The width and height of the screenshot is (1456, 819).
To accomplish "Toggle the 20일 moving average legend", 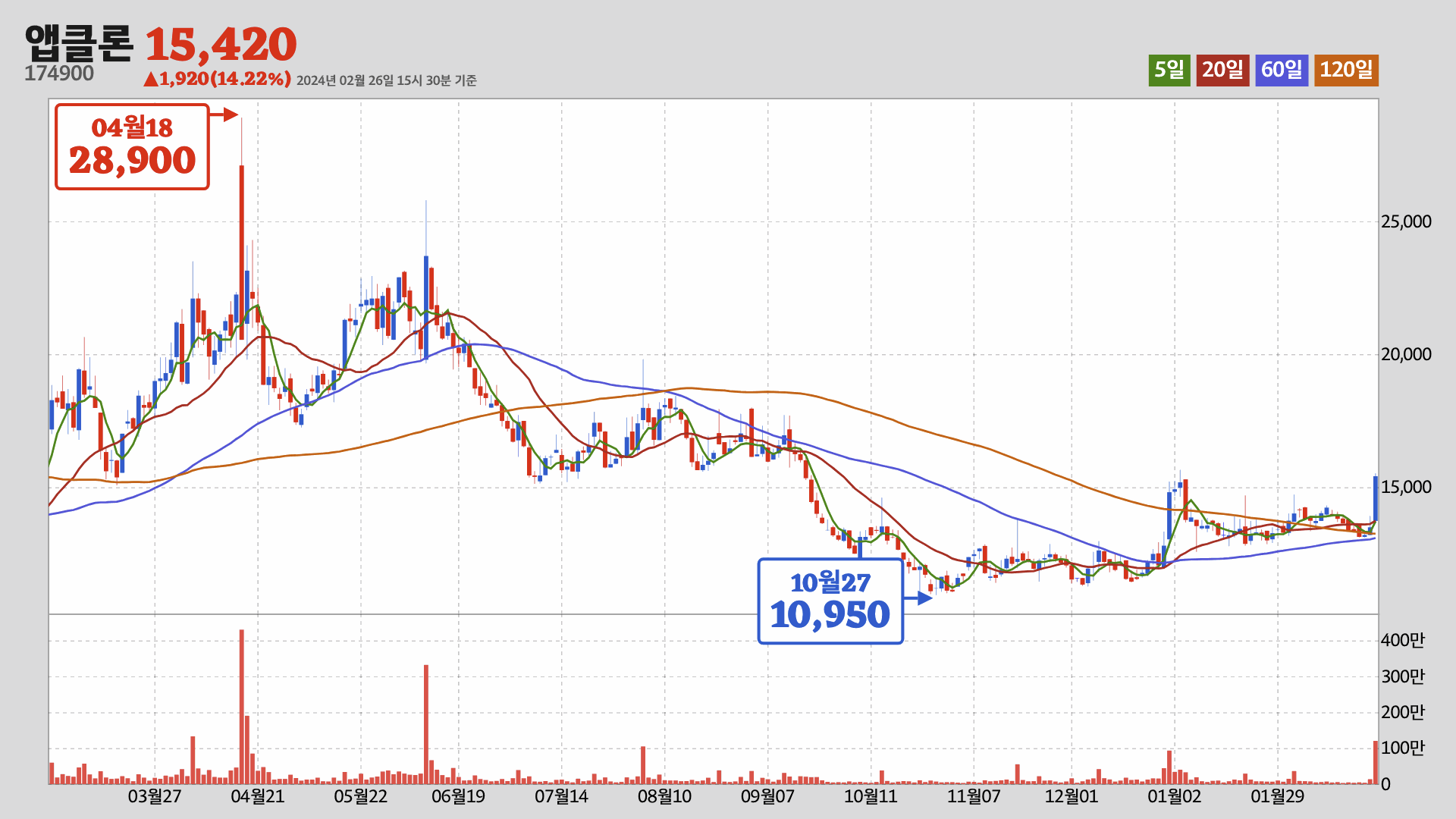I will [x=1222, y=70].
